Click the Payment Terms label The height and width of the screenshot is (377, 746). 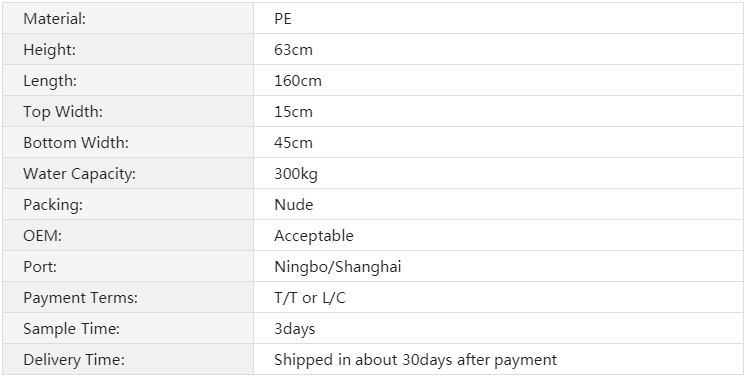tap(80, 298)
